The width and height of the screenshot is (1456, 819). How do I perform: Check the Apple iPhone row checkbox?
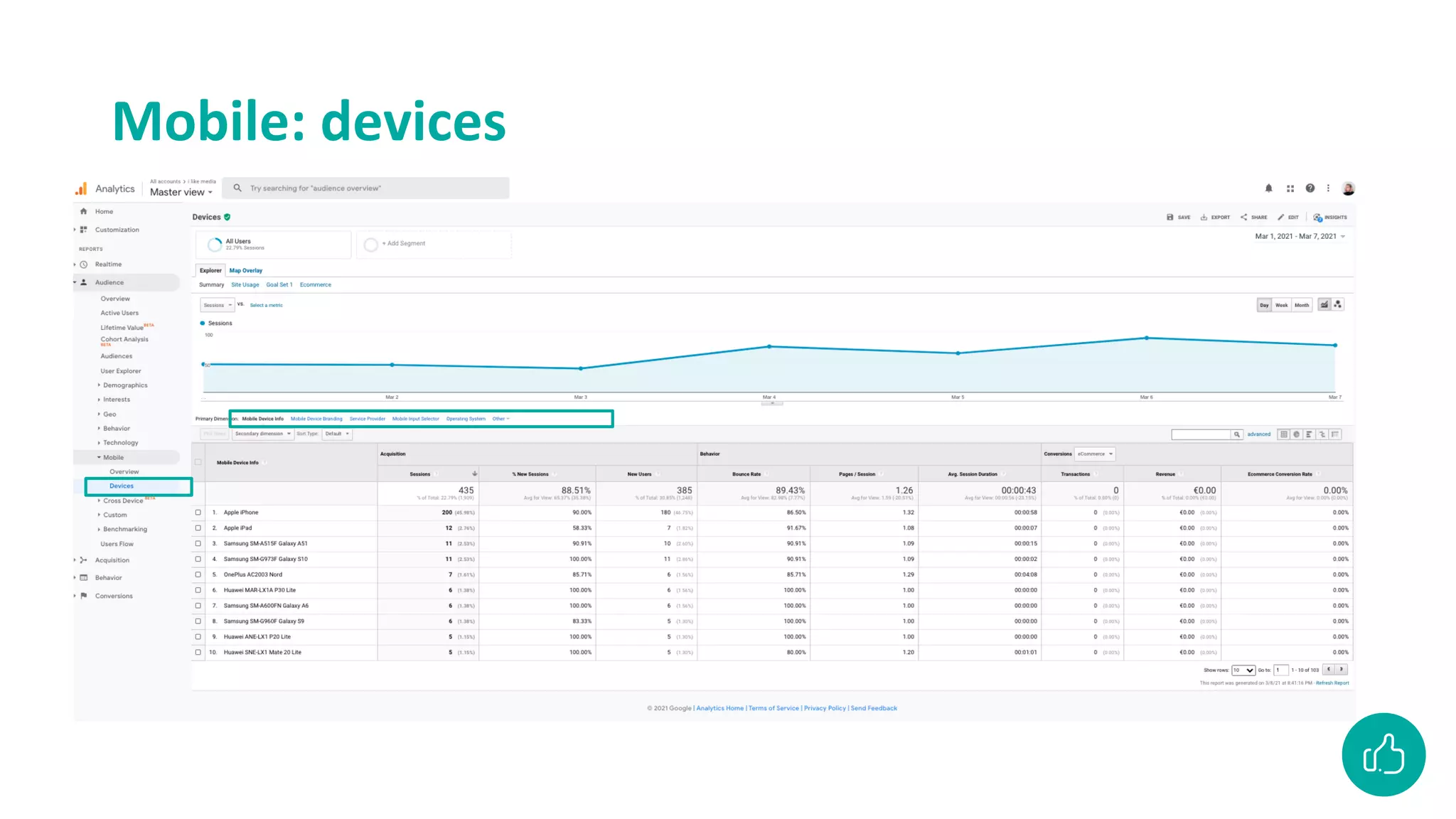point(198,513)
